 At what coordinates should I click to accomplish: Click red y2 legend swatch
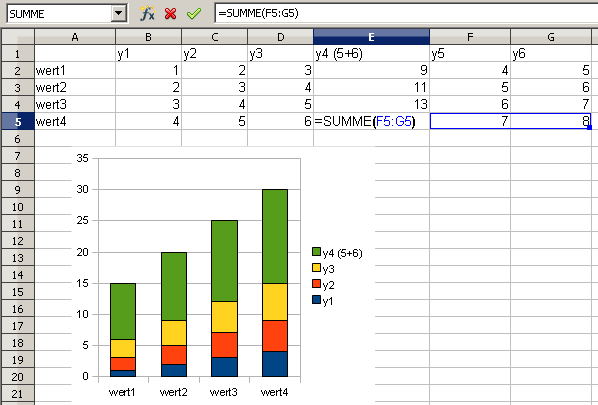316,284
